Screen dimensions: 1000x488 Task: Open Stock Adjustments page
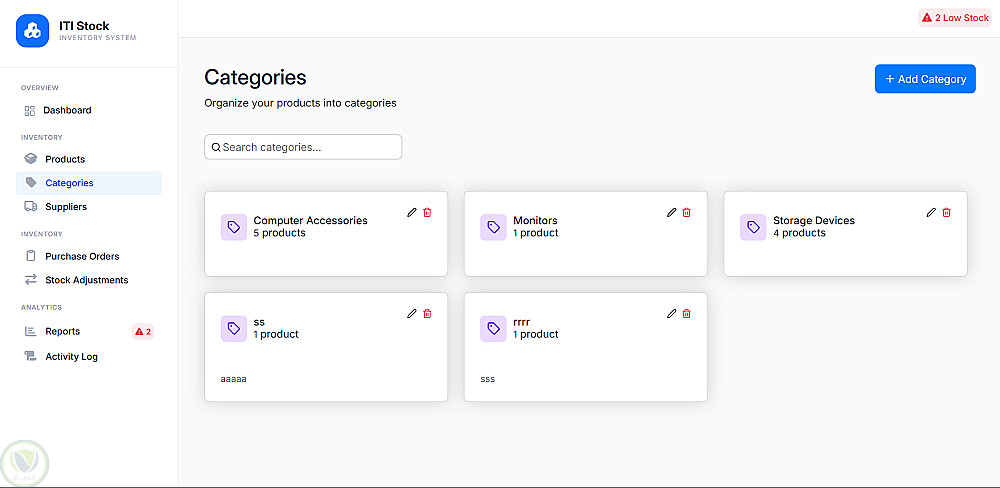pos(86,280)
